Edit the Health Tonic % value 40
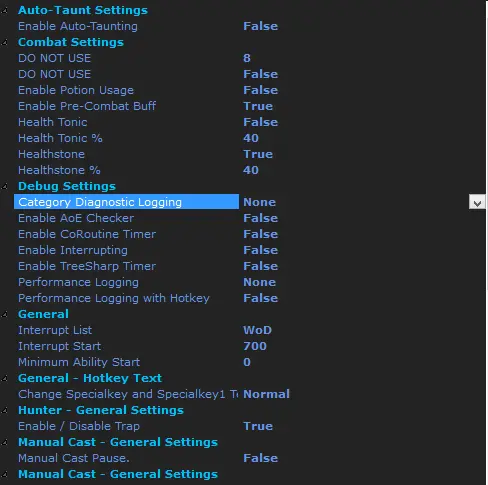Image resolution: width=488 pixels, height=485 pixels. (x=251, y=138)
